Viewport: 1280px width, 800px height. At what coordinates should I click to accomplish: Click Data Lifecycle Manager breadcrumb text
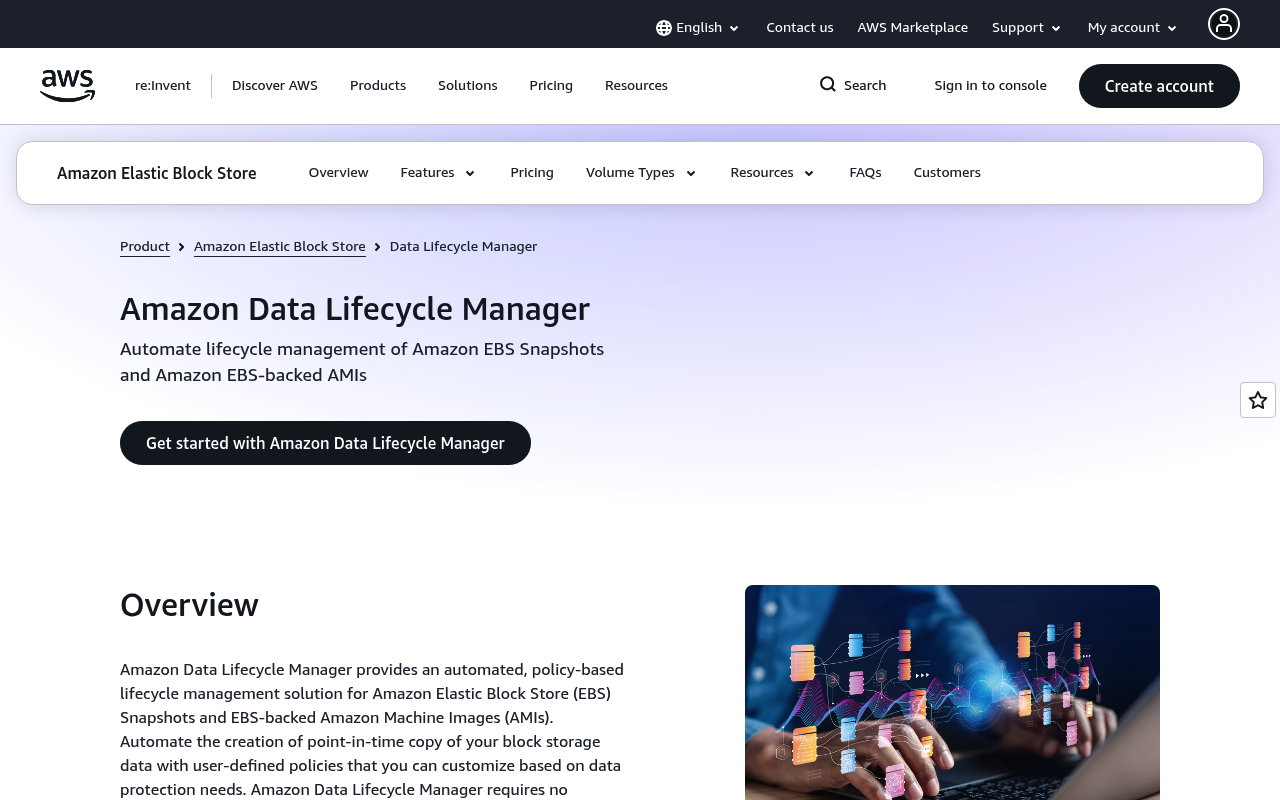pos(463,246)
